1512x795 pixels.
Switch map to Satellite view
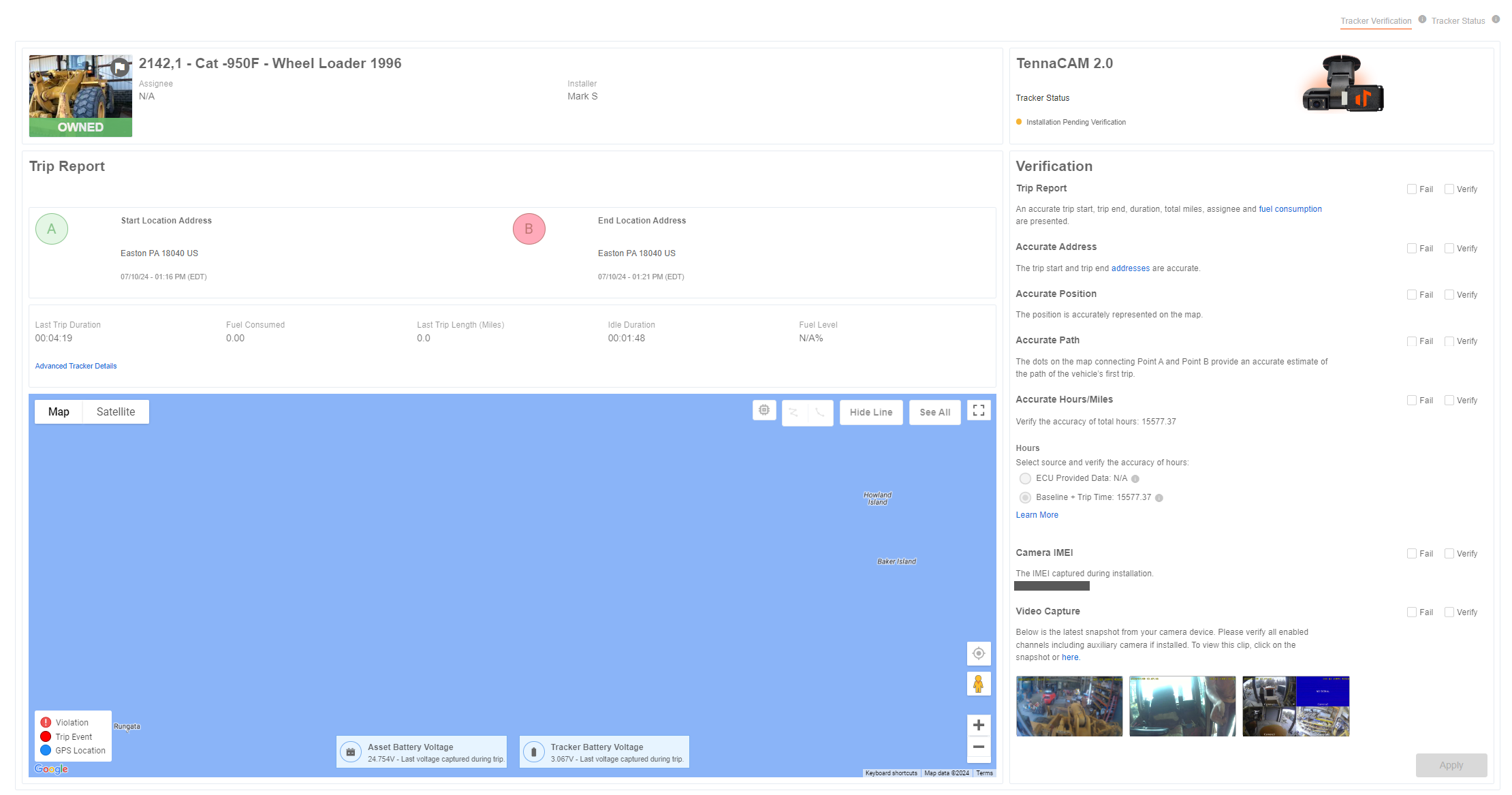coord(116,411)
